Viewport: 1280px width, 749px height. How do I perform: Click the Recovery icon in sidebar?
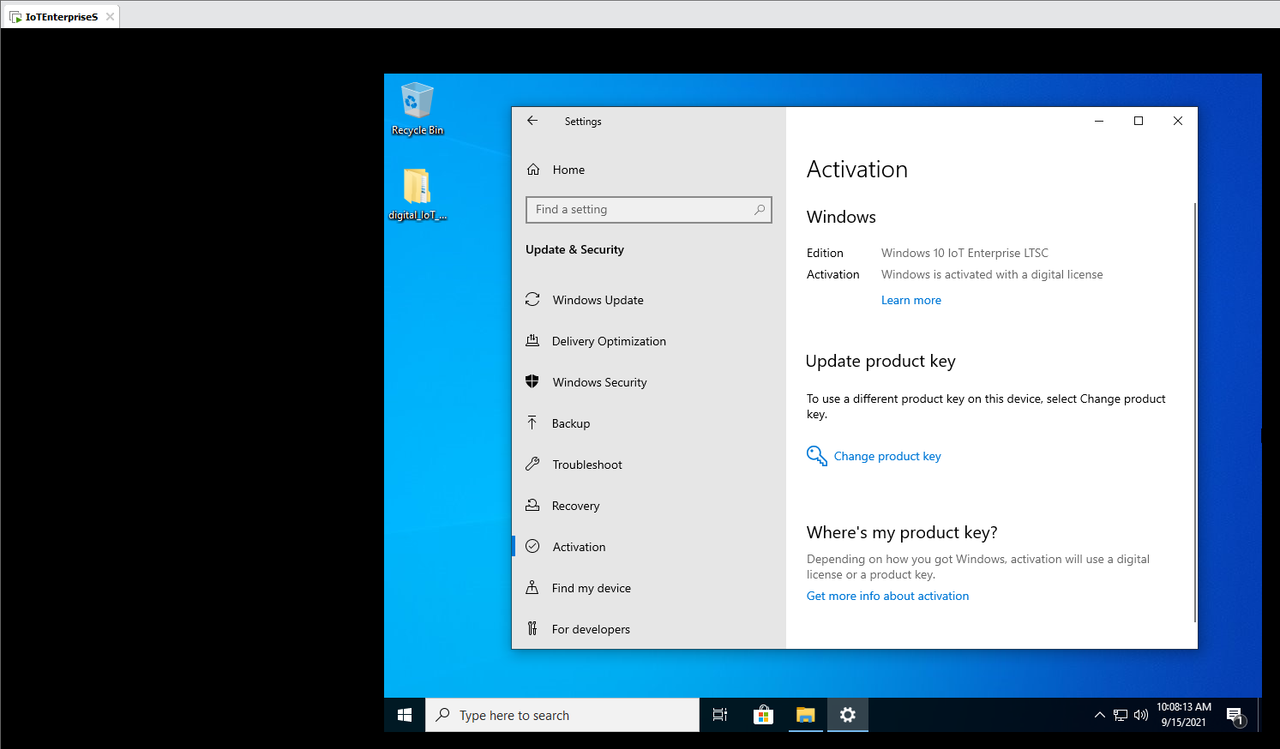[532, 505]
